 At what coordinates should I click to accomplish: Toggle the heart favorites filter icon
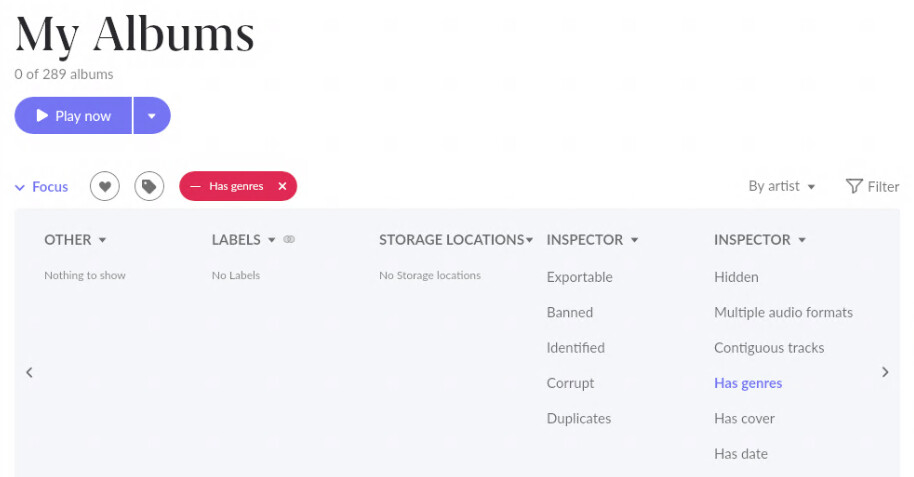click(105, 187)
